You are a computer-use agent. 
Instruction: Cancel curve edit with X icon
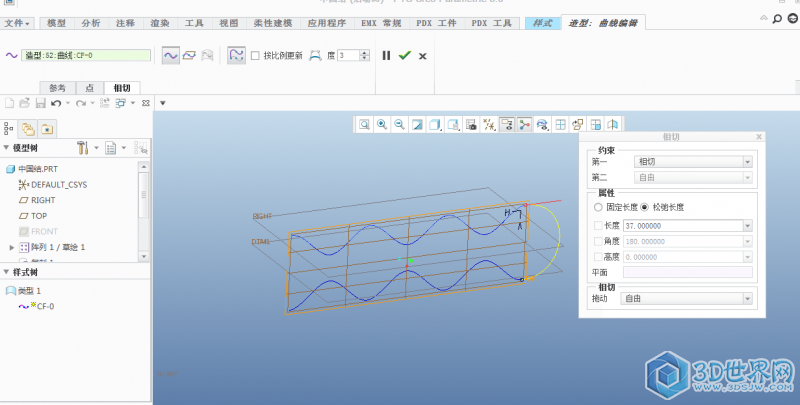[422, 56]
